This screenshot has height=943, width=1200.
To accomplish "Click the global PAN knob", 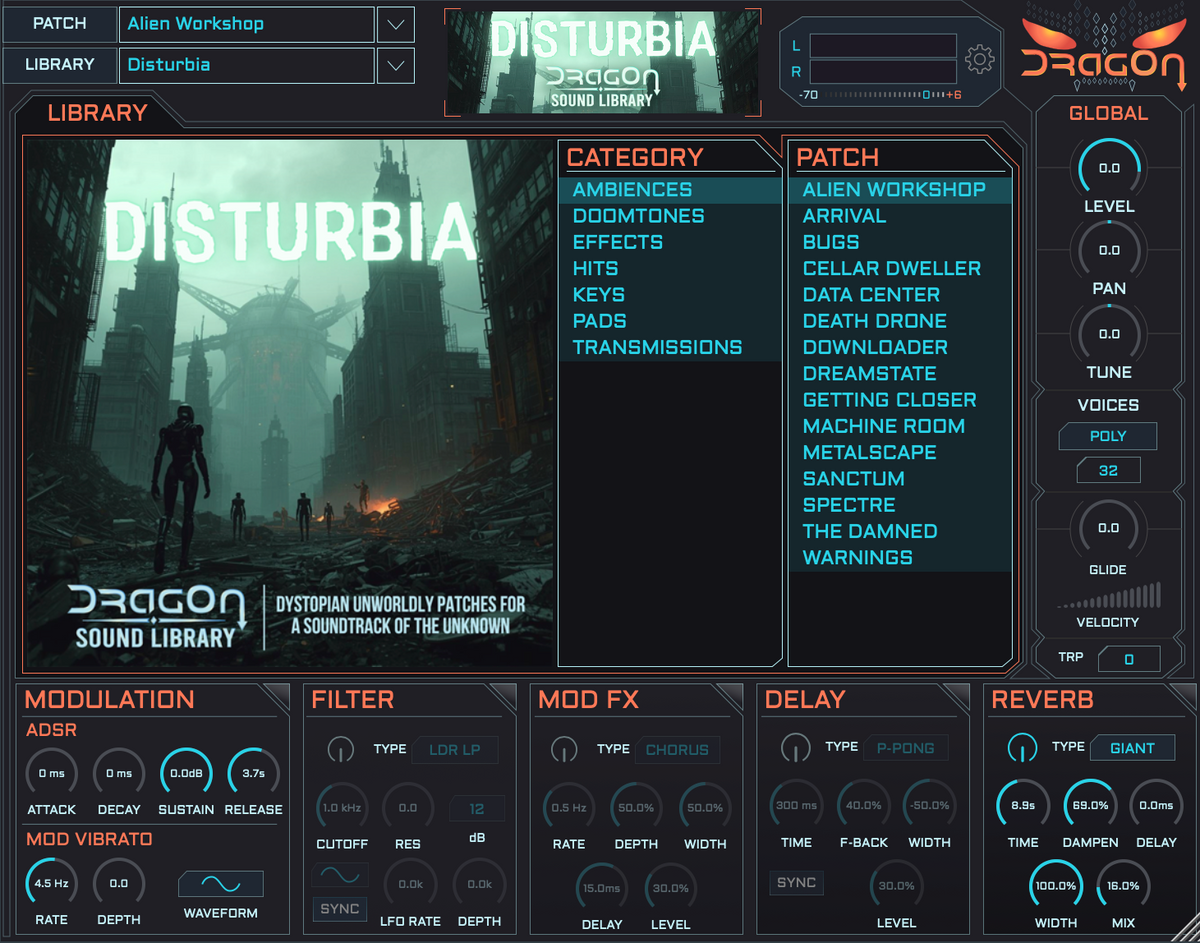I will point(1109,250).
